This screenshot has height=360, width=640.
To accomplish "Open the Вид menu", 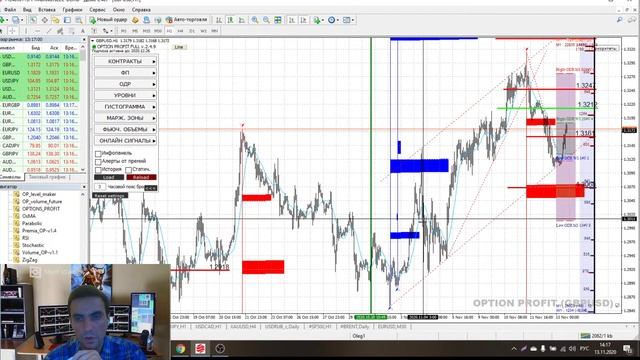I will 27,9.
